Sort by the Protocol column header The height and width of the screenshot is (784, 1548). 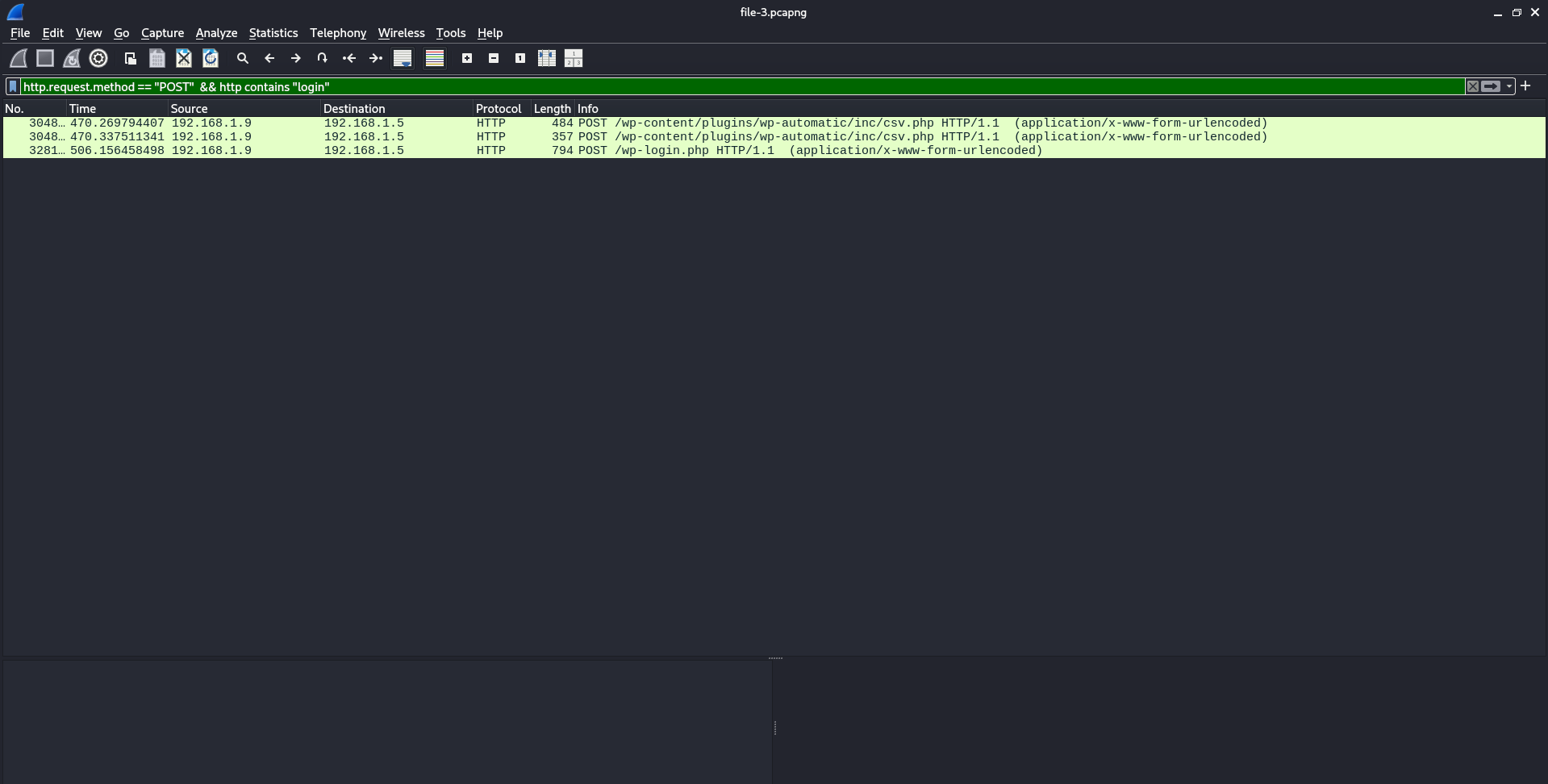[x=502, y=108]
